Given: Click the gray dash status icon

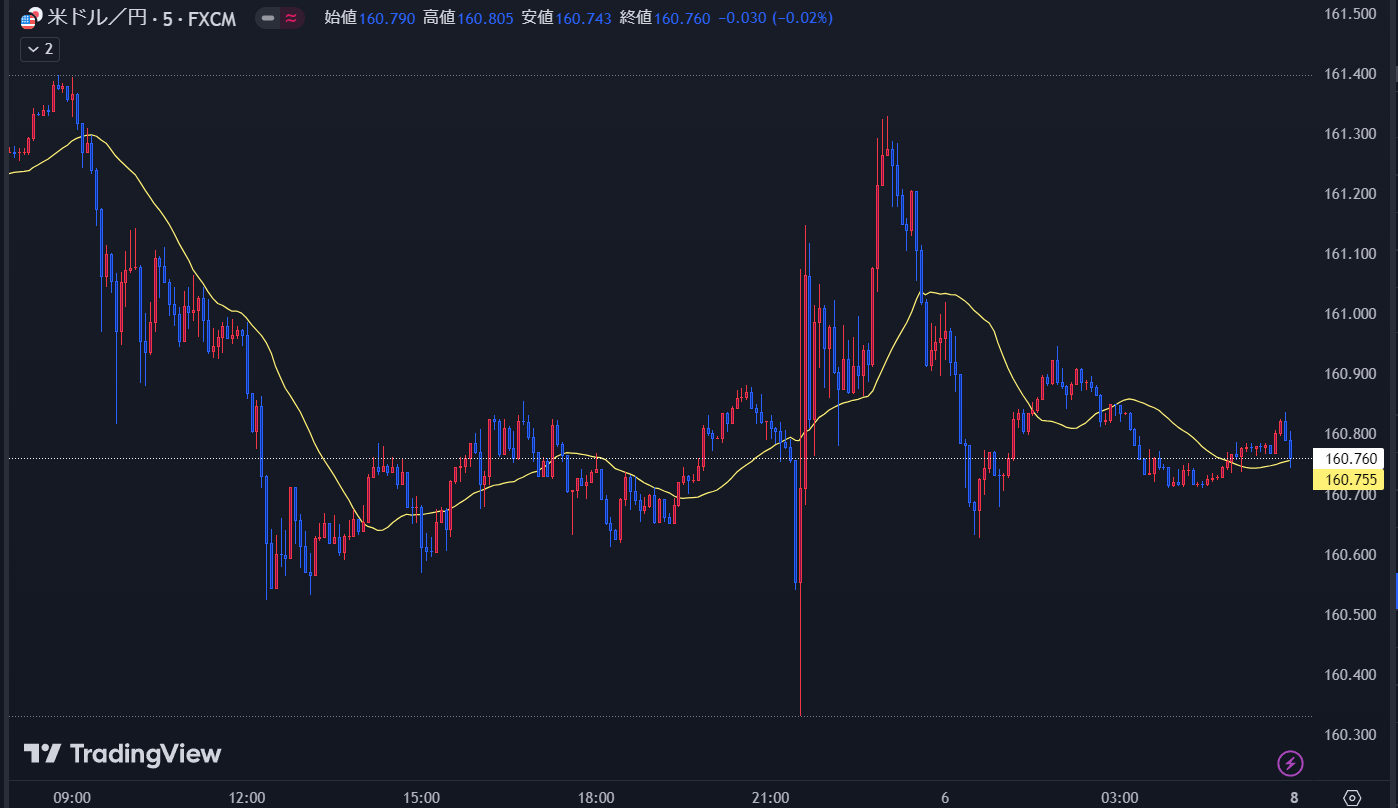Looking at the screenshot, I should pos(268,18).
